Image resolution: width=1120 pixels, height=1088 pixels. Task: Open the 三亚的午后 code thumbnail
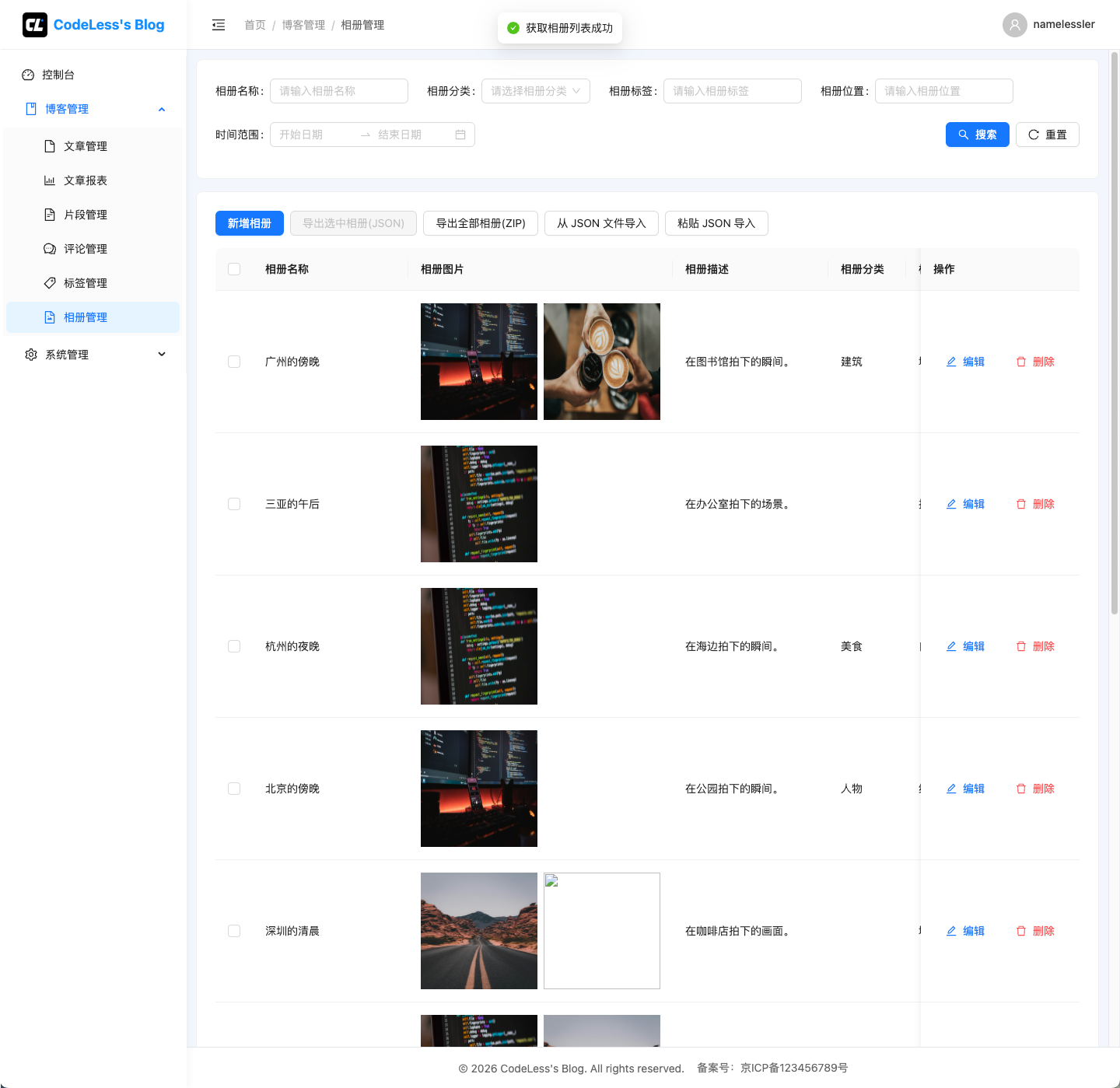(x=479, y=504)
